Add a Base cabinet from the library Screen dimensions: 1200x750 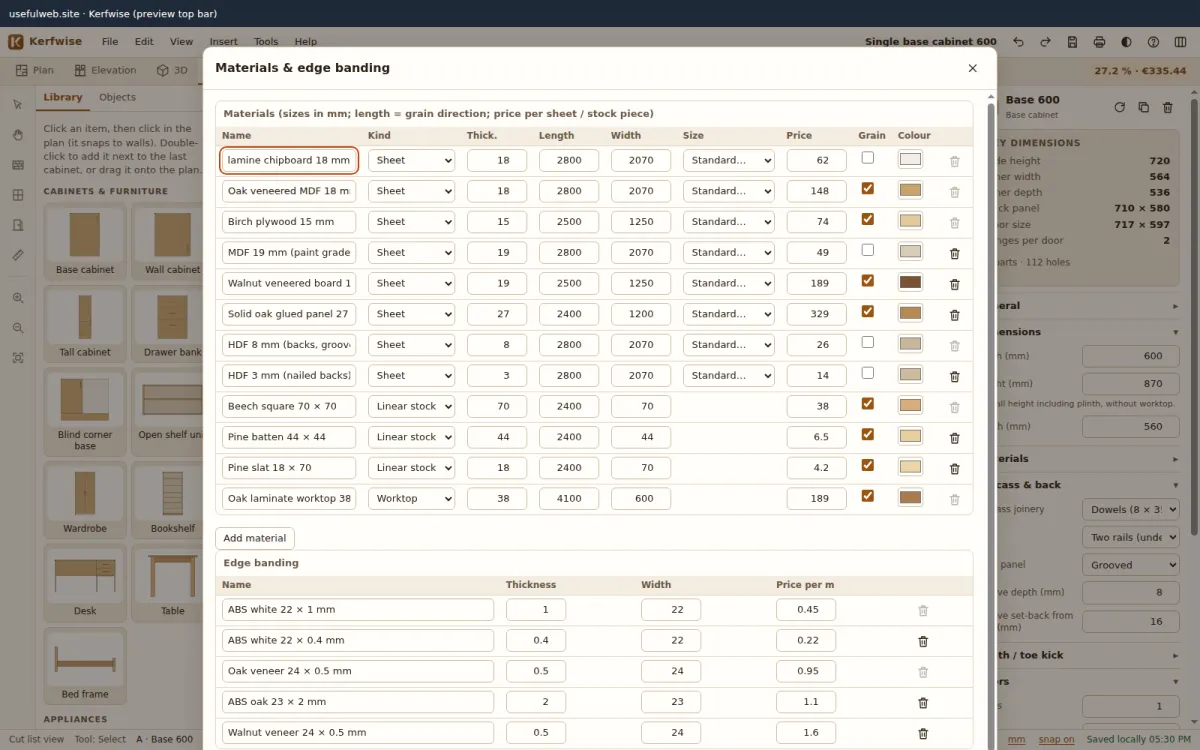coord(85,241)
